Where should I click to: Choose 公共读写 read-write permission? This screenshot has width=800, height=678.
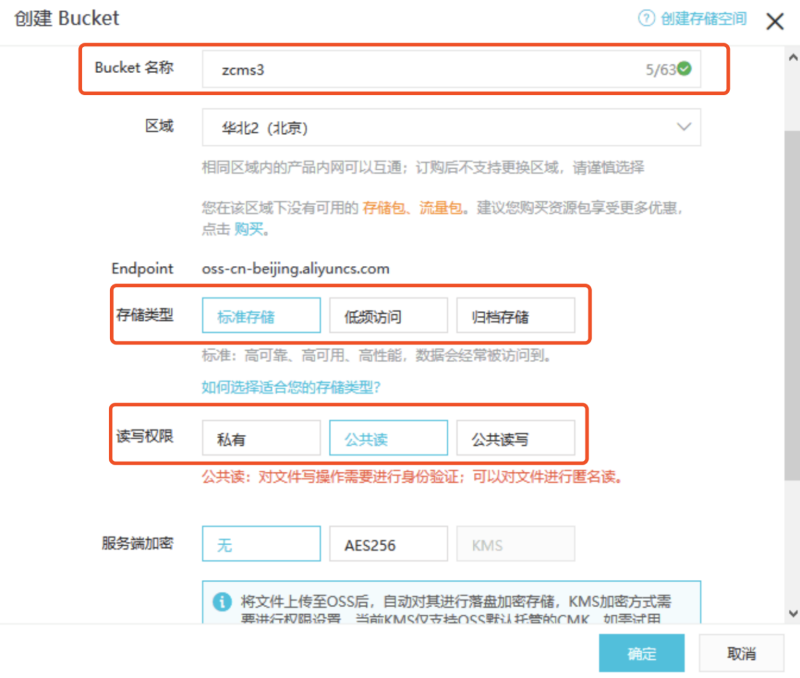click(x=516, y=437)
